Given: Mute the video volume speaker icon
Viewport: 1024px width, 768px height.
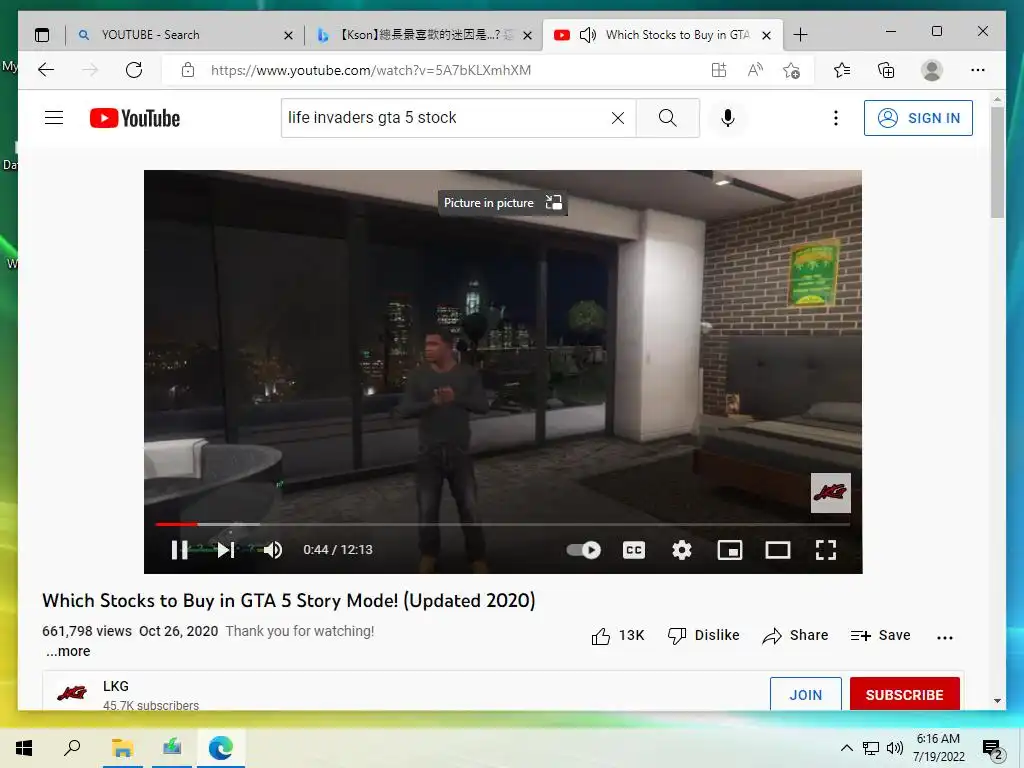Looking at the screenshot, I should pos(273,550).
